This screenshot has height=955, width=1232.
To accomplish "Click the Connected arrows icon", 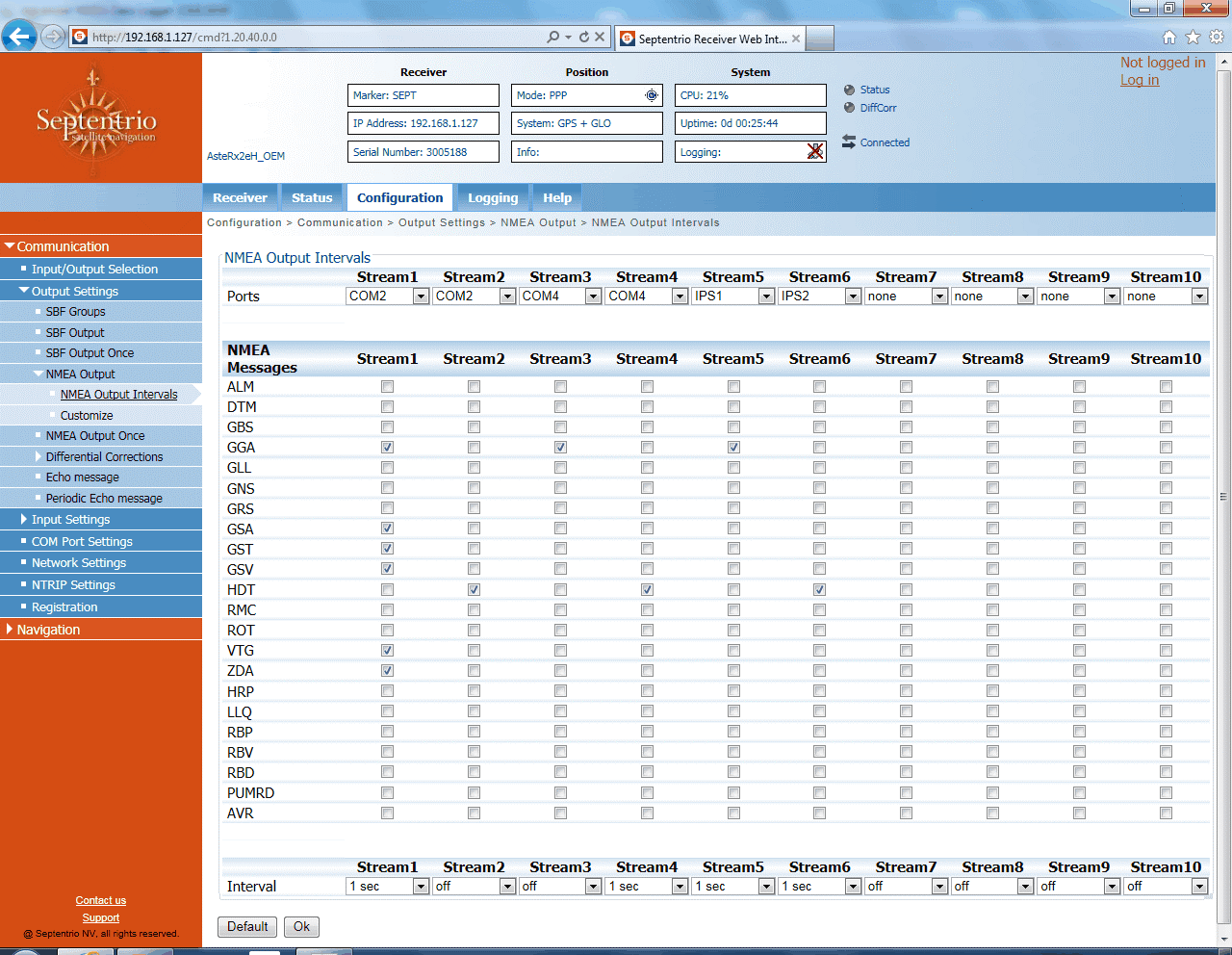I will tap(849, 142).
